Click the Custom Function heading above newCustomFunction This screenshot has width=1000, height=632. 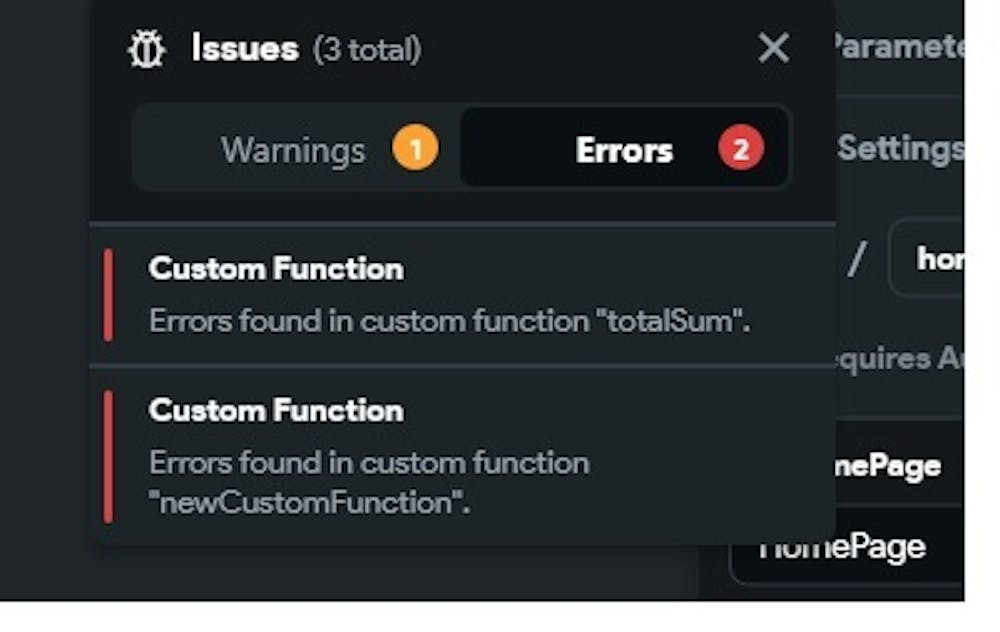pos(276,410)
